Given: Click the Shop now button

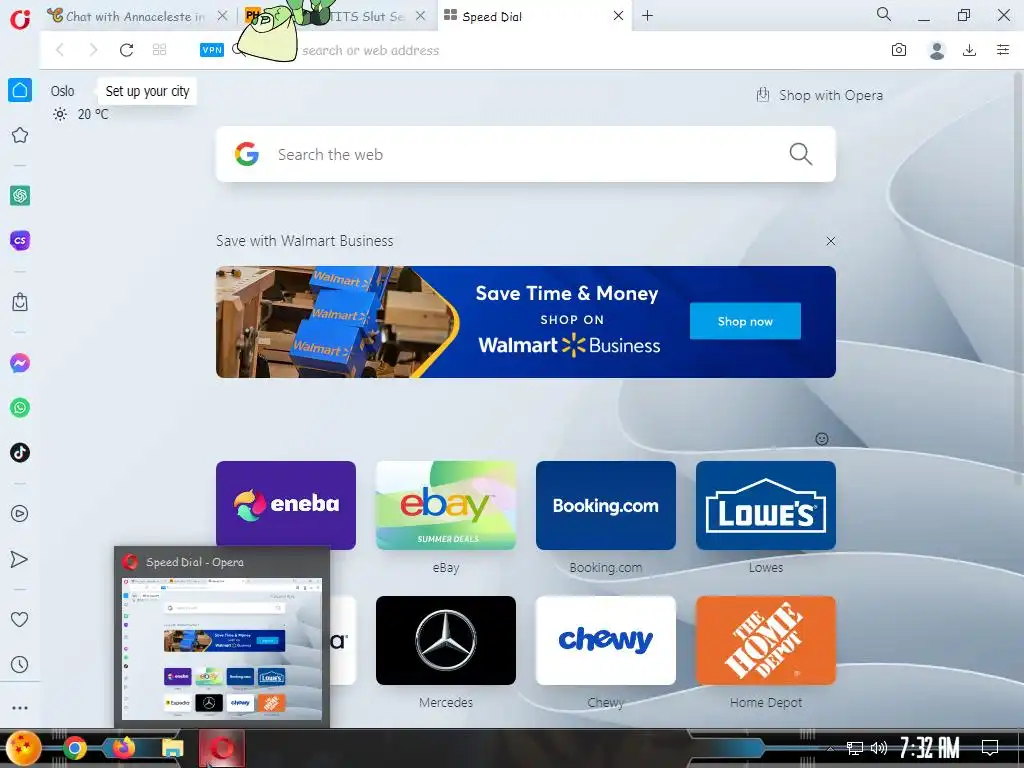Looking at the screenshot, I should coord(745,321).
